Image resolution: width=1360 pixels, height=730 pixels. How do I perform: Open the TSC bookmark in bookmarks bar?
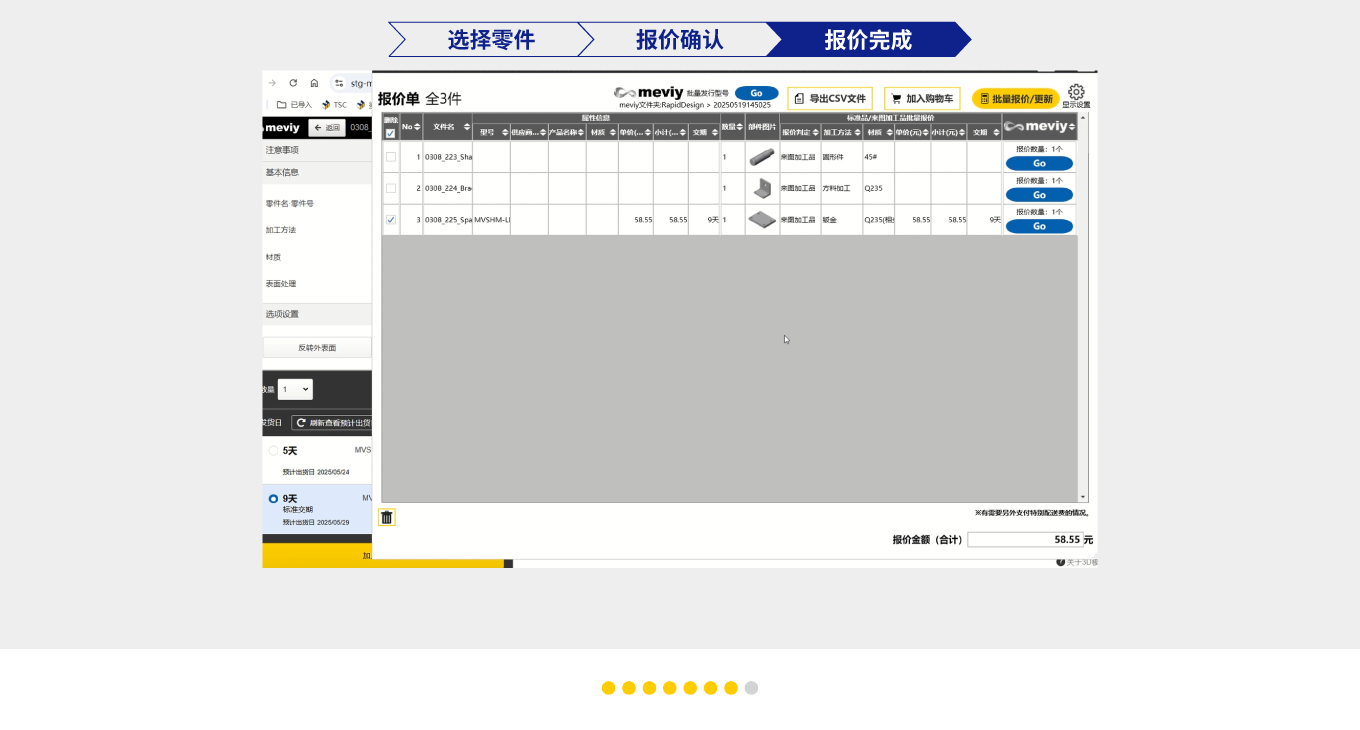(334, 104)
